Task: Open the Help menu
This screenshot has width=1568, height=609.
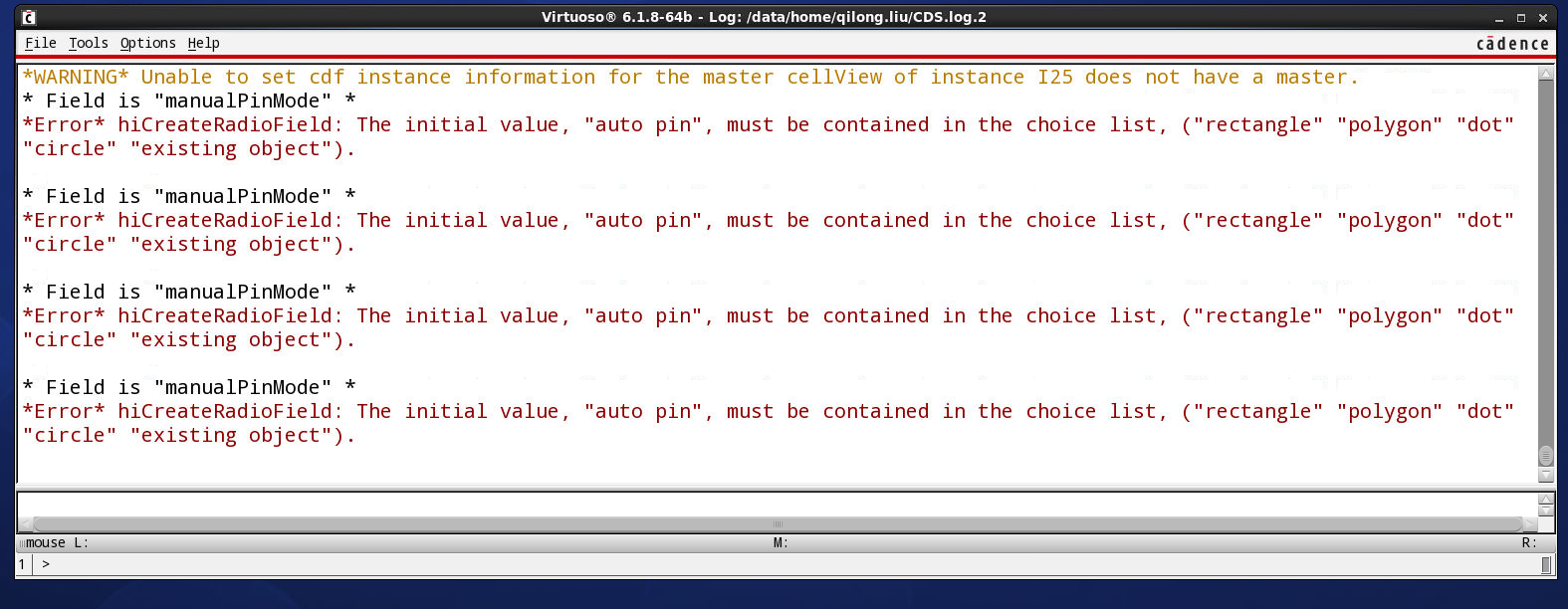Action: (203, 43)
